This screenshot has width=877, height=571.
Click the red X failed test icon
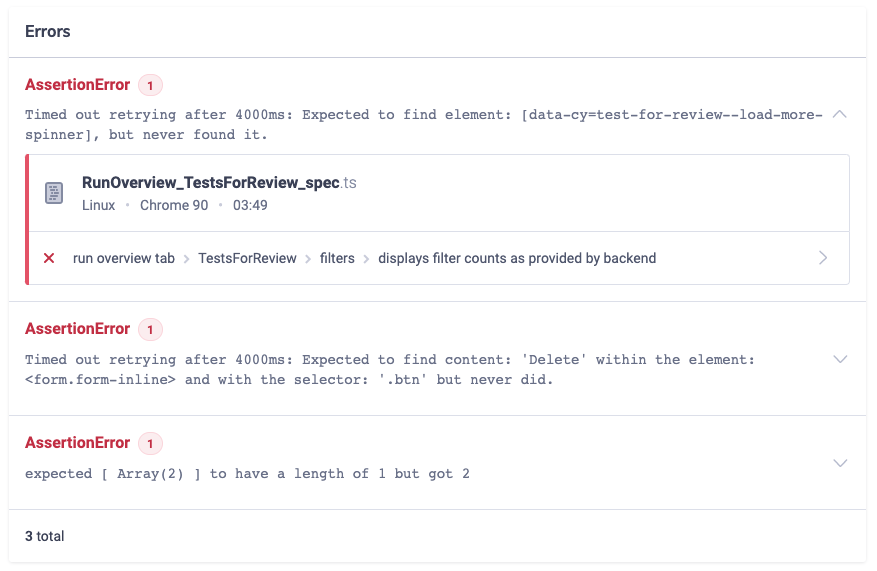tap(49, 258)
